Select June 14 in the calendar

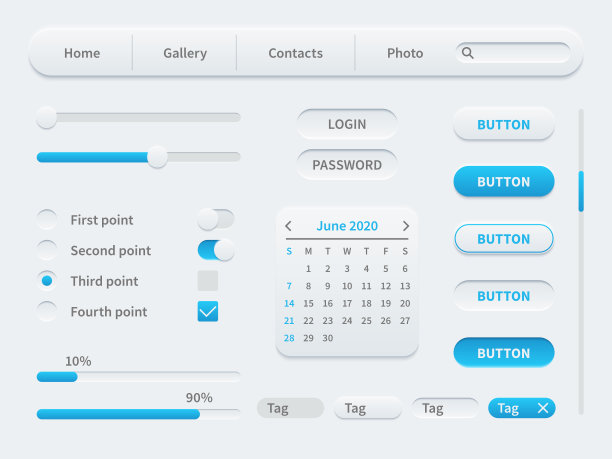click(x=289, y=303)
